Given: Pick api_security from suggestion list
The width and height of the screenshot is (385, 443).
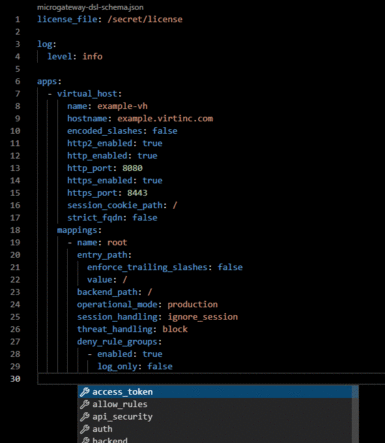Looking at the screenshot, I should (218, 417).
